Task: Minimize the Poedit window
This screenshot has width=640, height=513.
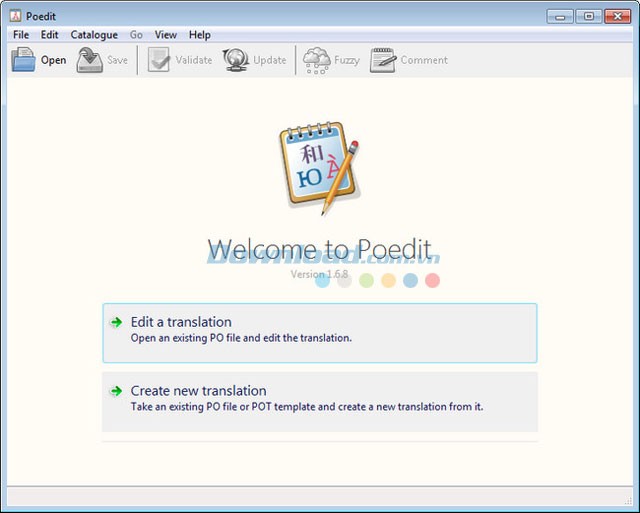Action: [x=562, y=15]
